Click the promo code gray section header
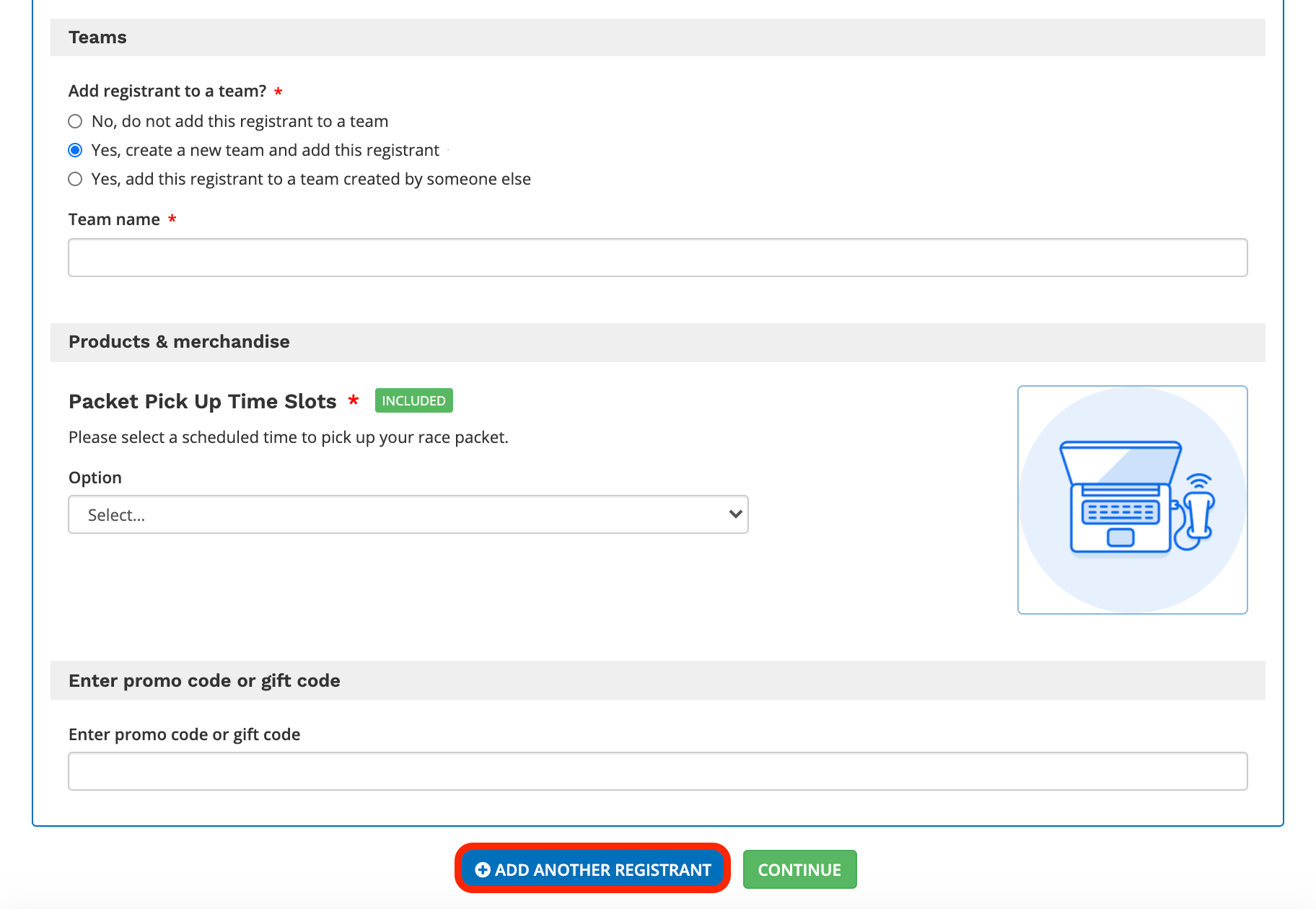This screenshot has width=1316, height=909. [204, 681]
